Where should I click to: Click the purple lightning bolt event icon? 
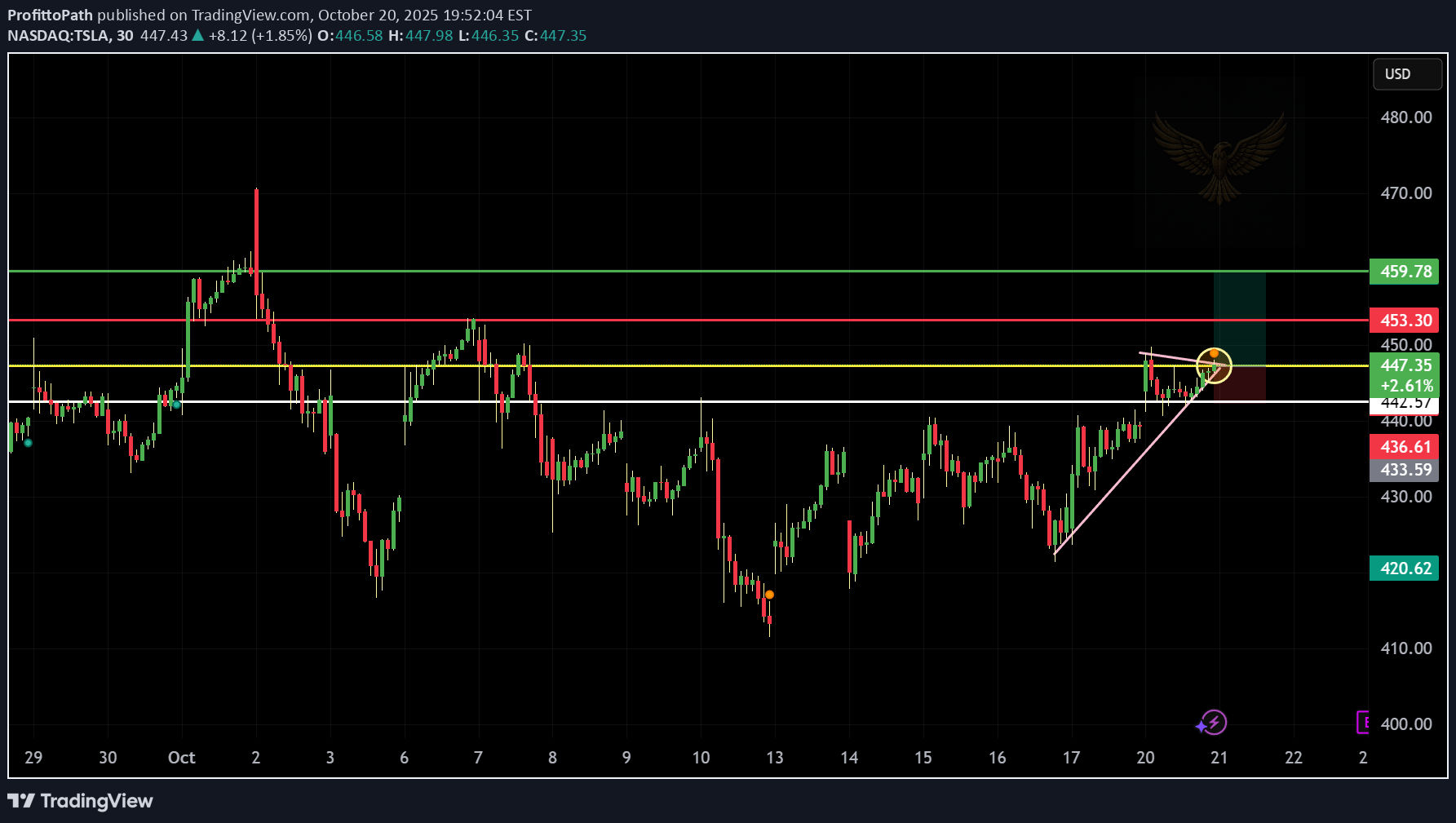click(x=1214, y=723)
